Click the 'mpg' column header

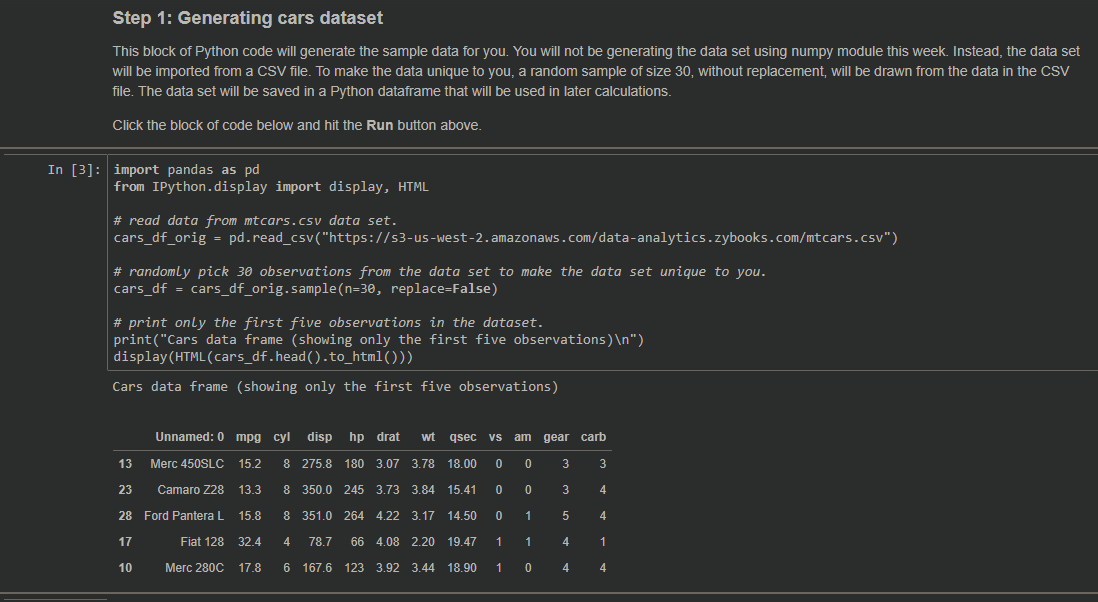coord(249,437)
